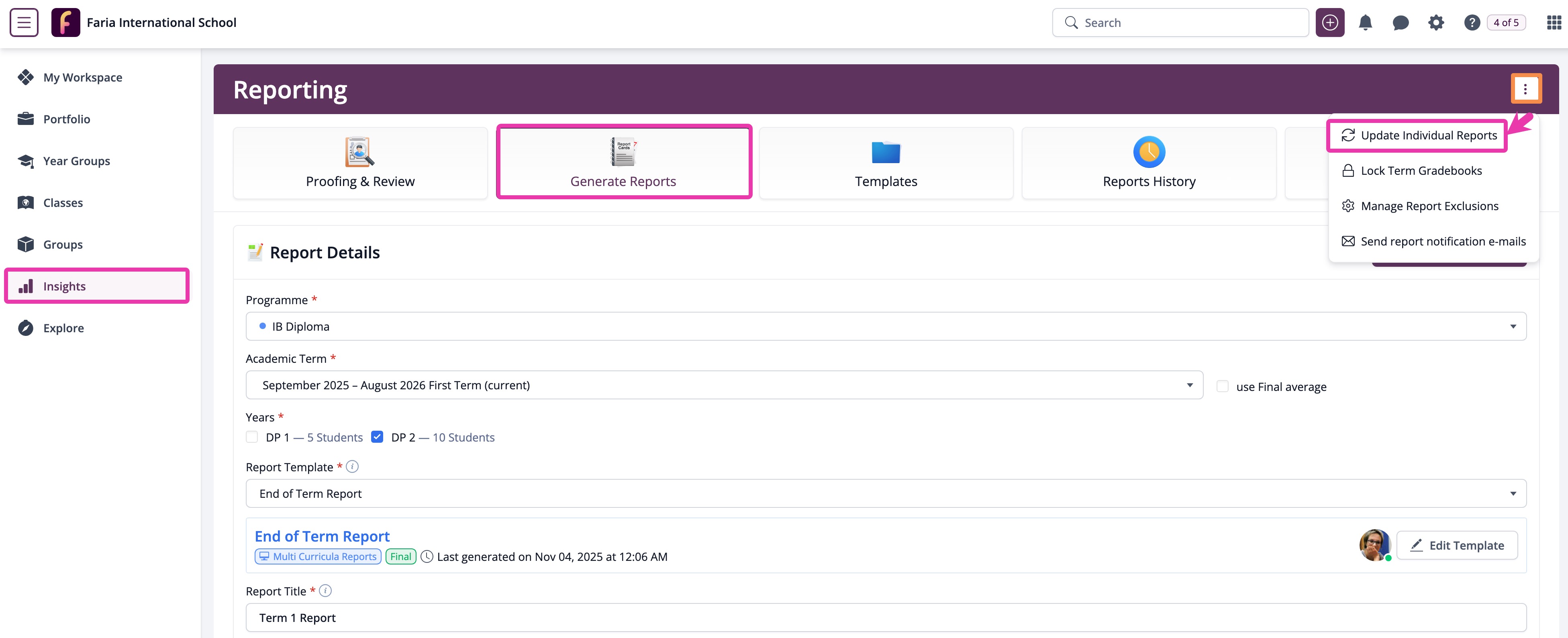Open the Explore section
The image size is (1568, 638).
[63, 327]
